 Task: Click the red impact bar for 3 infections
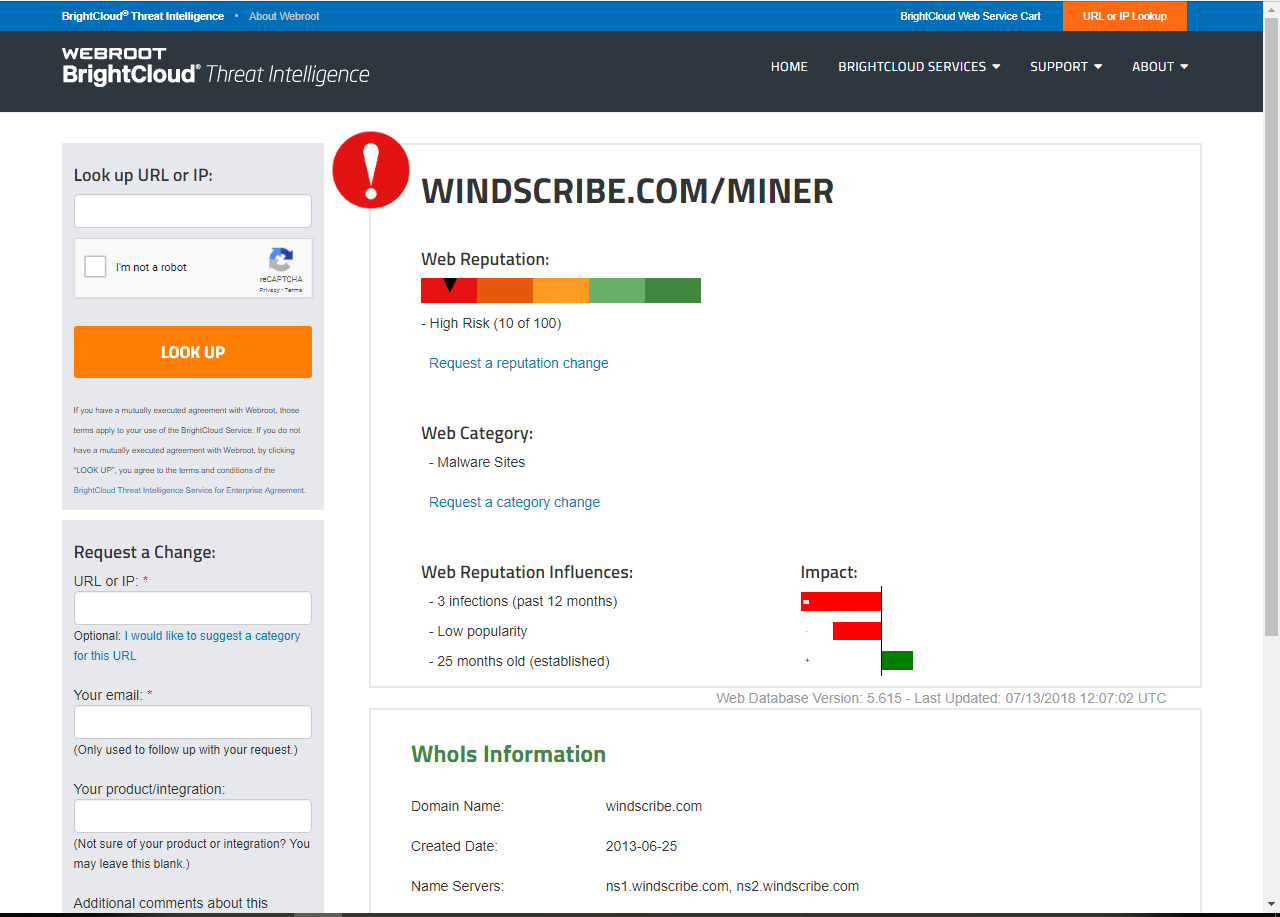pos(841,601)
